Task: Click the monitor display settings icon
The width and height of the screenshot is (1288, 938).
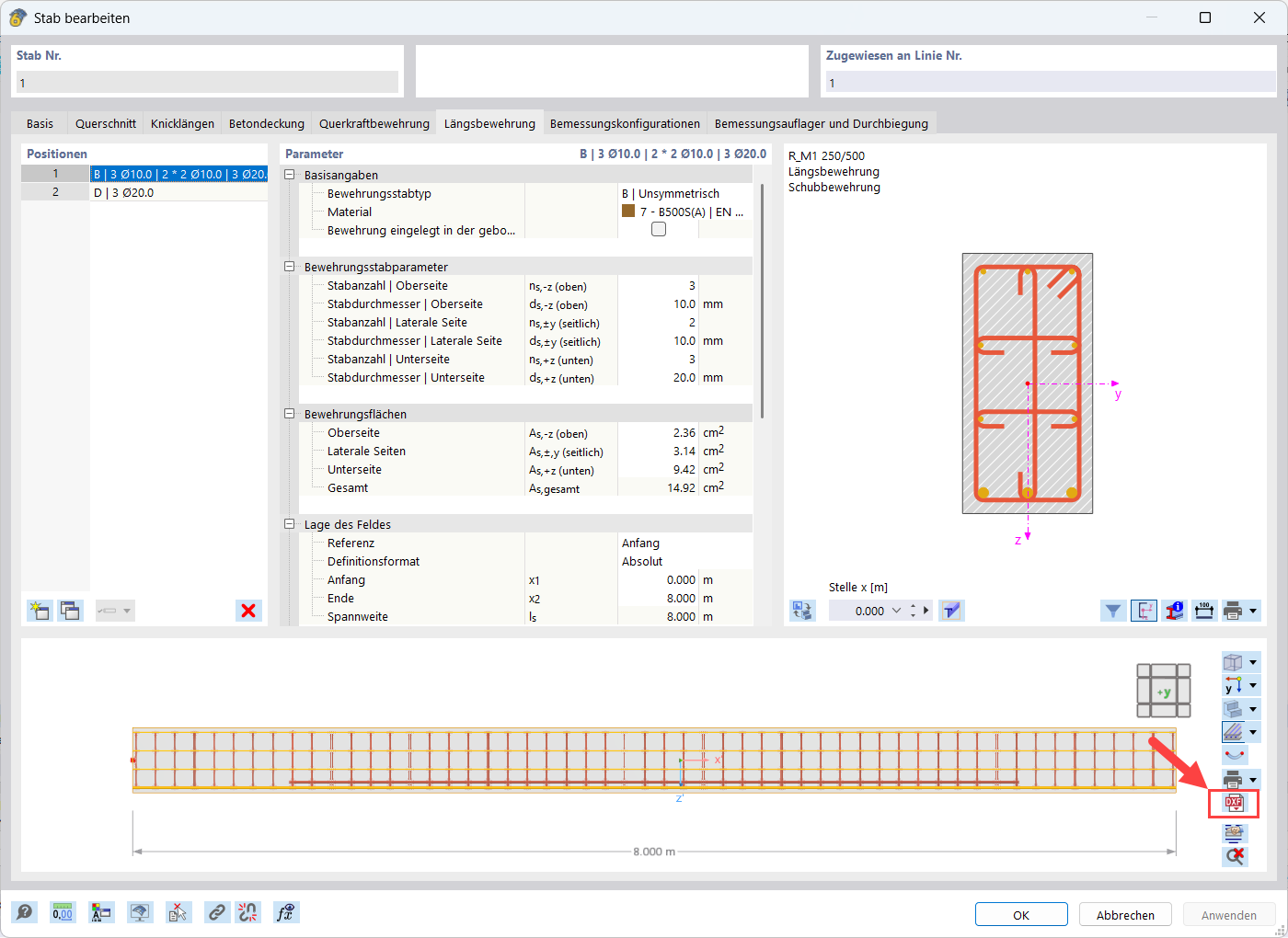Action: [140, 912]
